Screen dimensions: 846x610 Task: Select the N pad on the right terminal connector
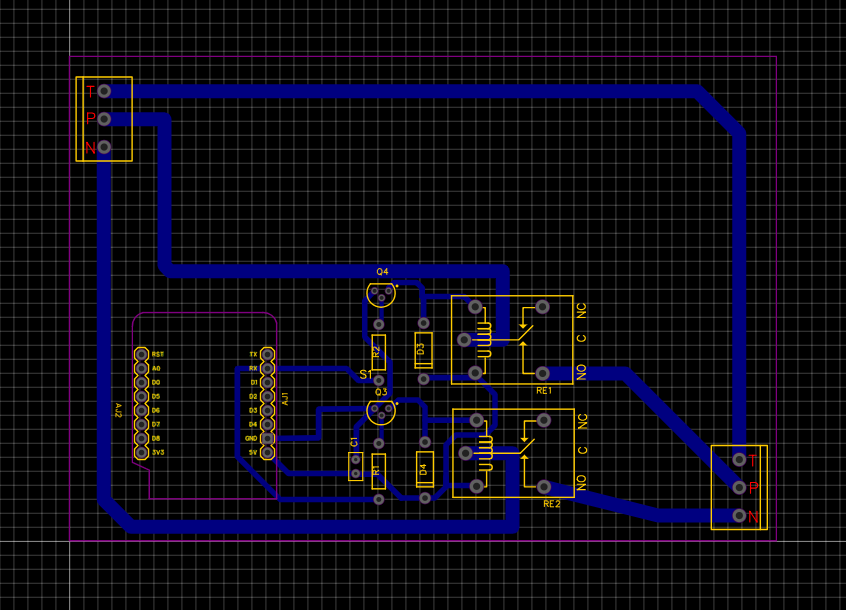click(x=739, y=516)
